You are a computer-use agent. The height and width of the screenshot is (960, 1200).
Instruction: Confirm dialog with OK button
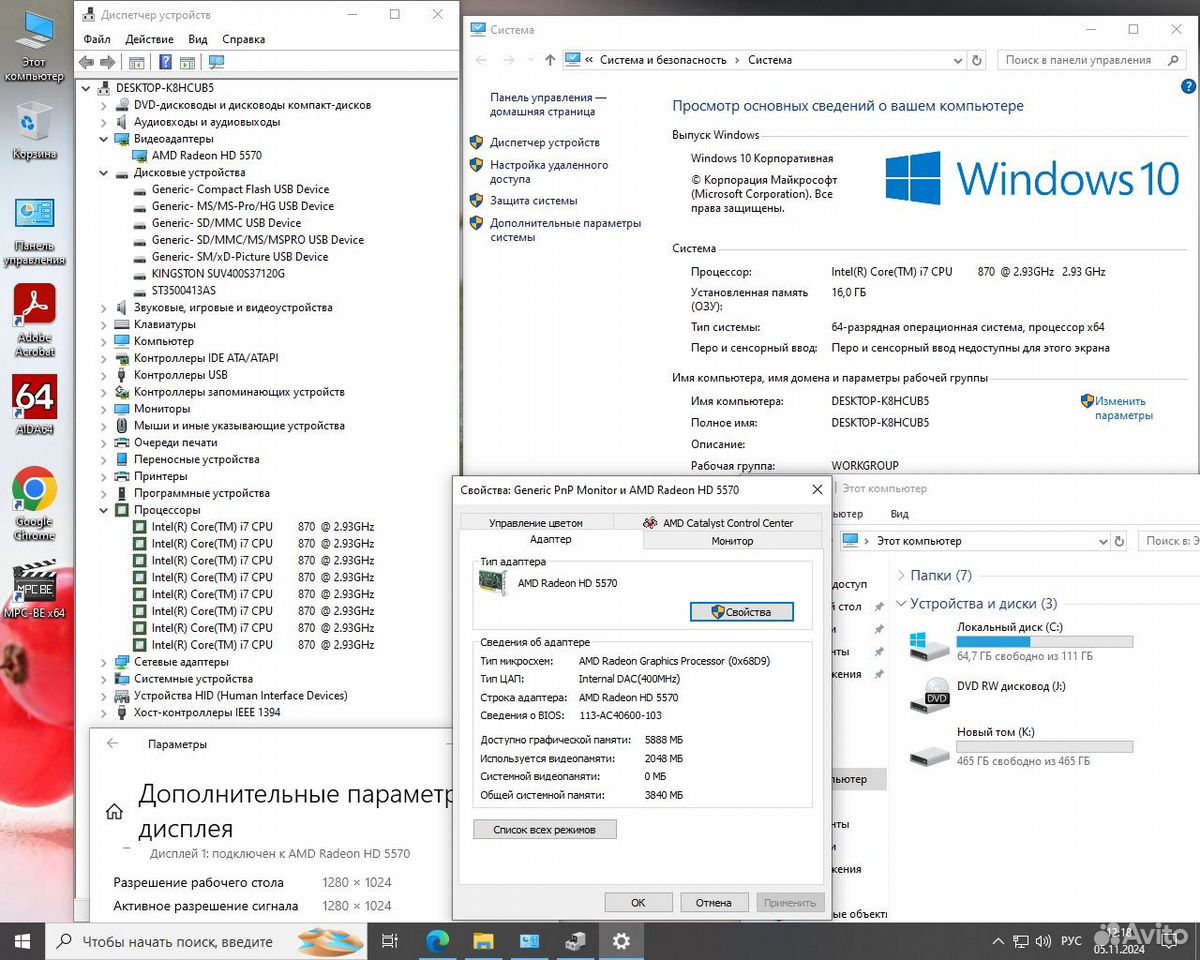[x=638, y=902]
